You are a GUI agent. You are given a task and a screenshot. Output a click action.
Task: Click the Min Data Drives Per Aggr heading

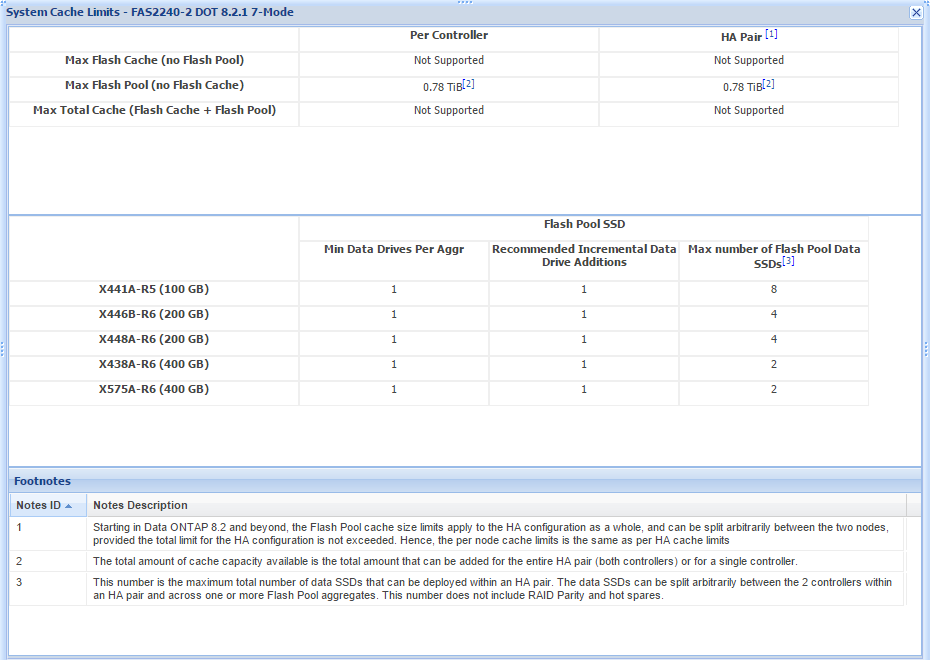(x=394, y=249)
